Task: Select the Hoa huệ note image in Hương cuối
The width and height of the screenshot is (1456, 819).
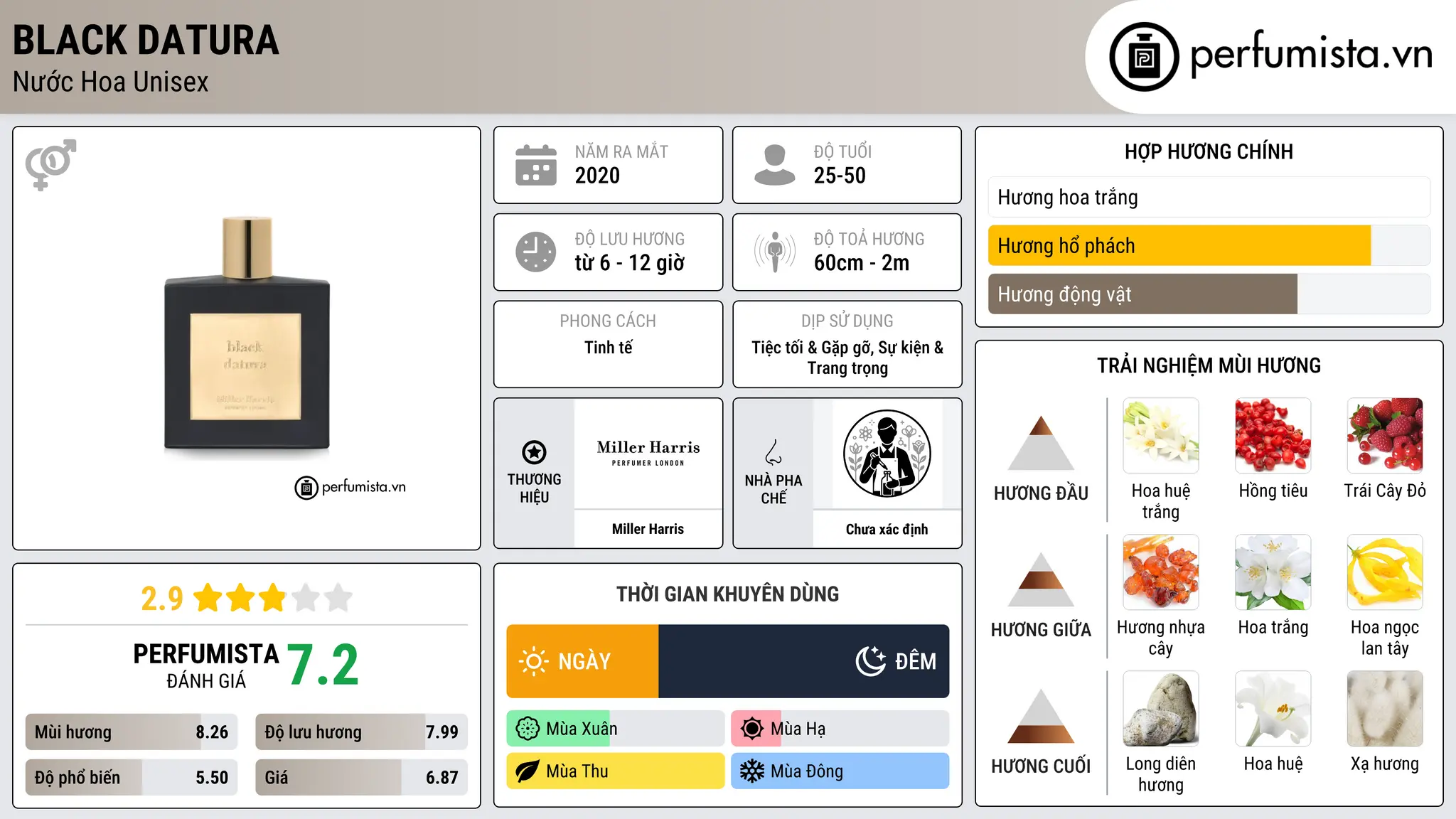Action: pos(1273,709)
